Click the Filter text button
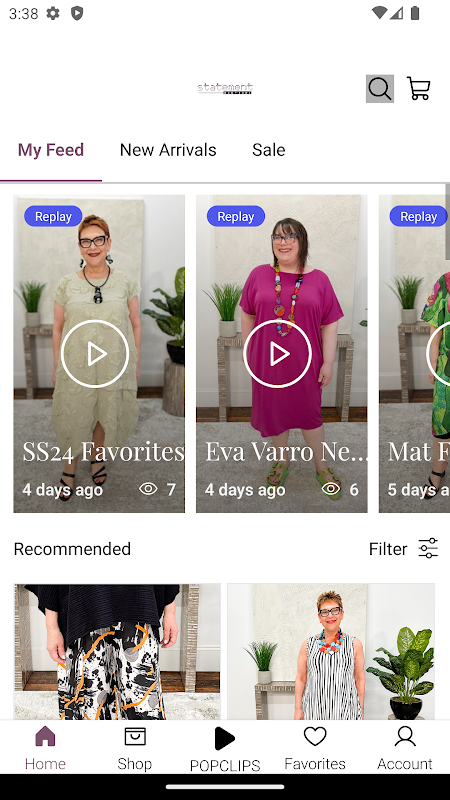This screenshot has width=450, height=800. coord(388,549)
